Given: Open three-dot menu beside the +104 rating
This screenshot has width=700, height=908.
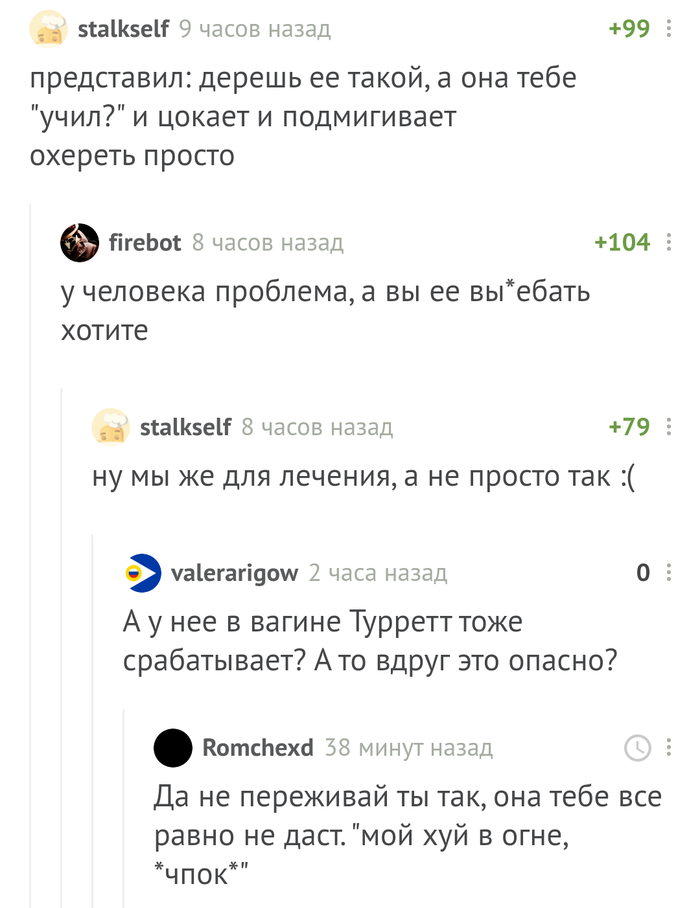Looking at the screenshot, I should 669,242.
